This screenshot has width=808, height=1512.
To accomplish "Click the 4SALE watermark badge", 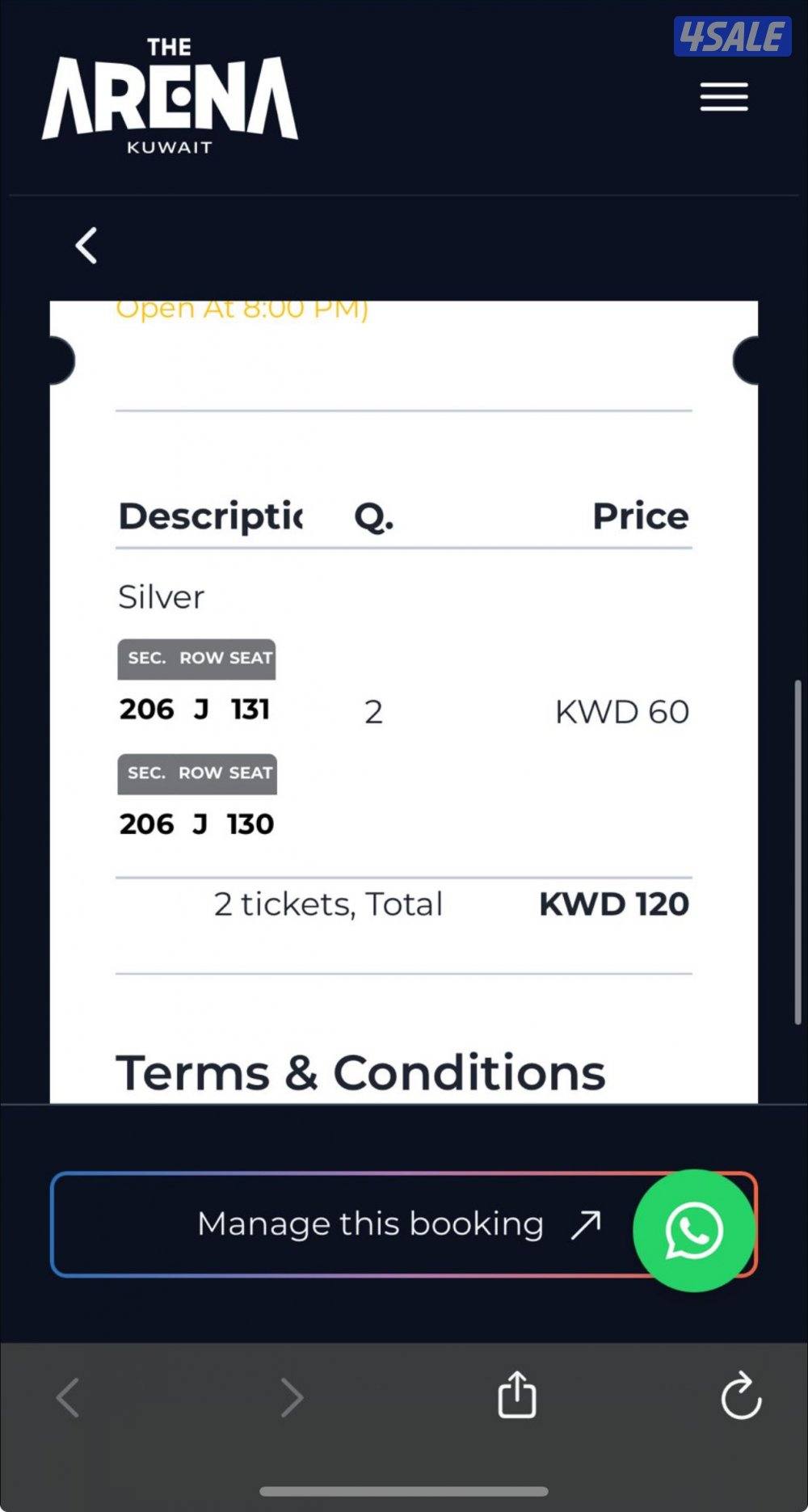I will [x=732, y=37].
